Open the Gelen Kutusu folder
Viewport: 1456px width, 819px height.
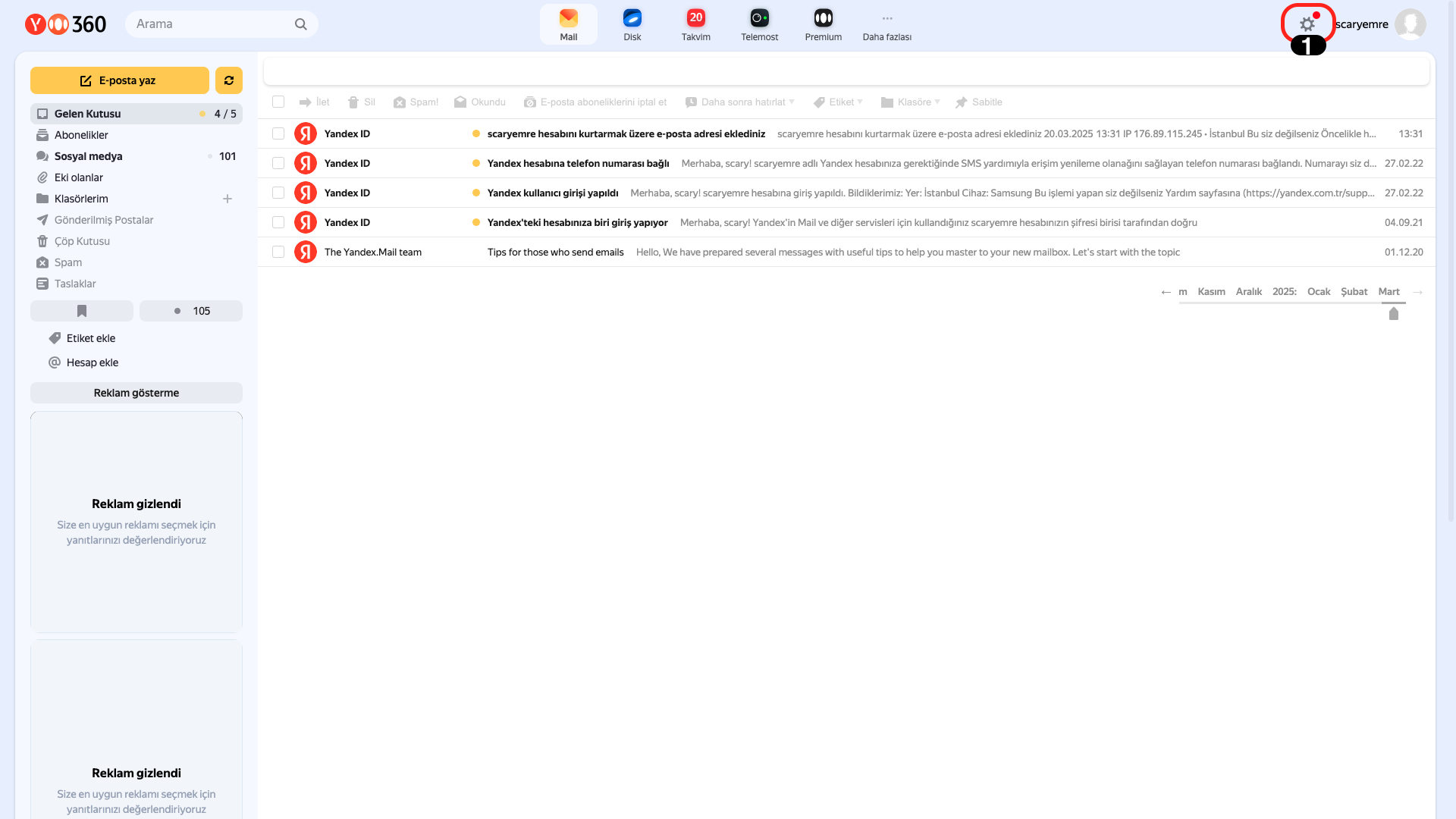(x=136, y=114)
